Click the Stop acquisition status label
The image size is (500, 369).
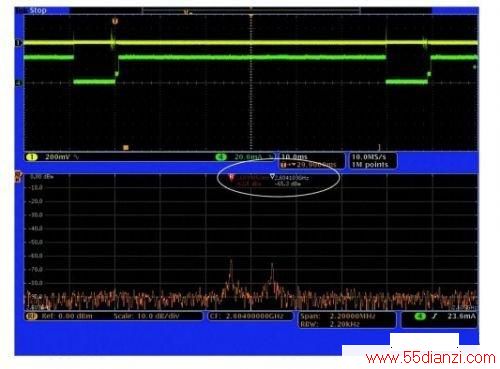38,10
